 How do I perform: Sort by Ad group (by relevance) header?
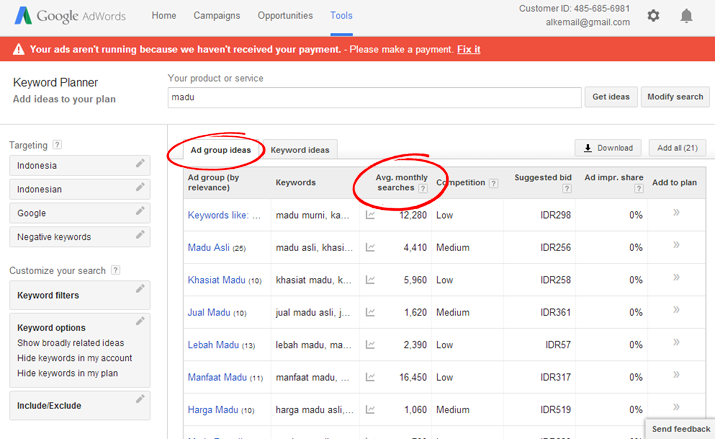pos(213,182)
